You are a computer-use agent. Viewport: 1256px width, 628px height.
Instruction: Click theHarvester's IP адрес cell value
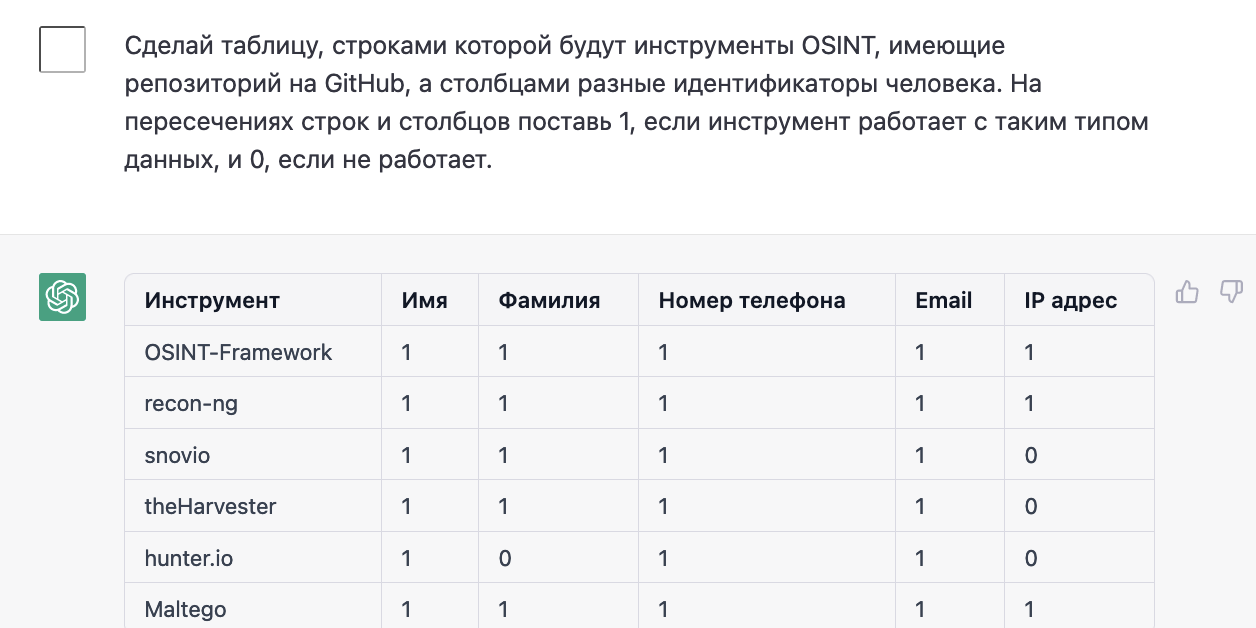pyautogui.click(x=1031, y=506)
